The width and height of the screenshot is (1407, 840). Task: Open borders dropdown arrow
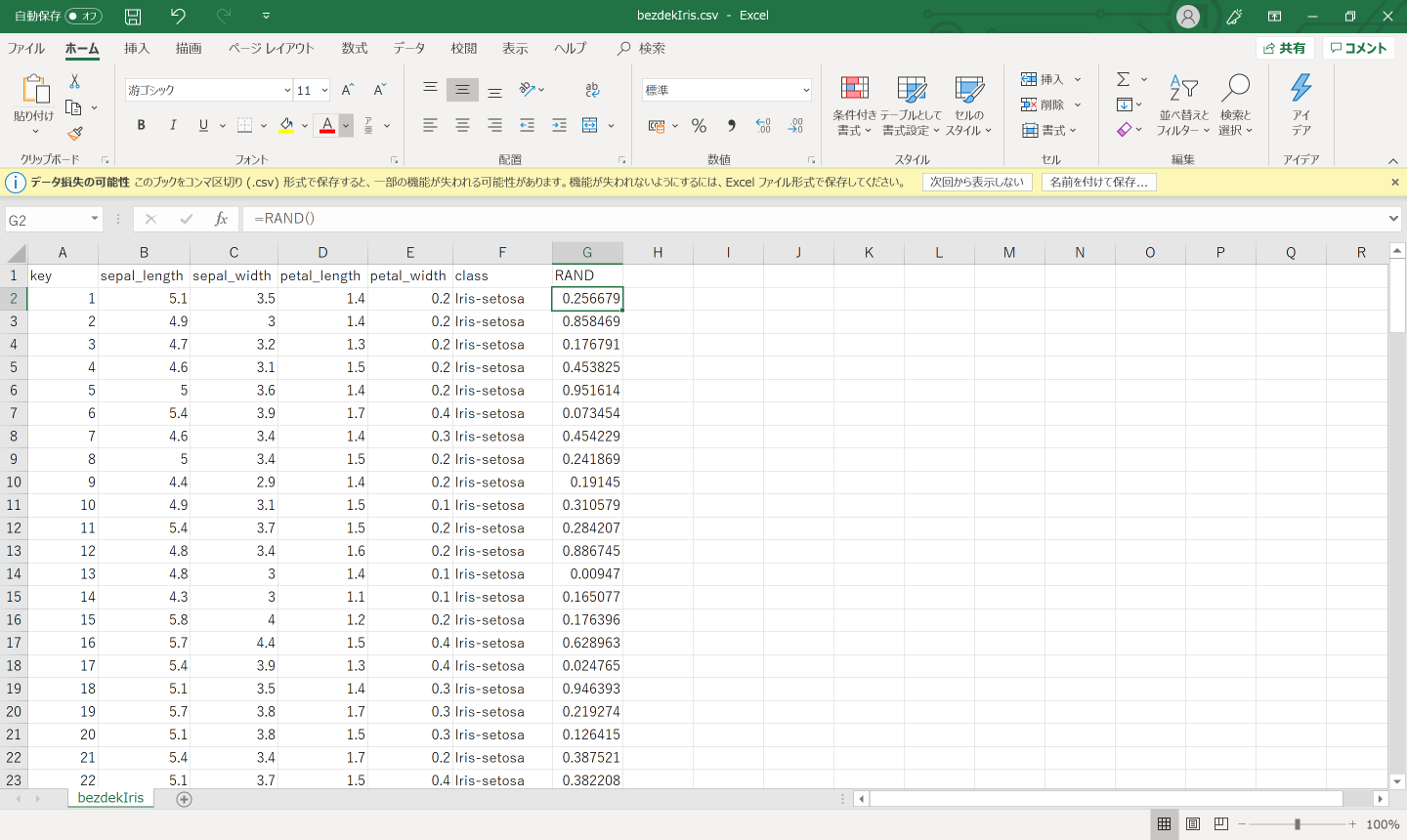(x=263, y=125)
